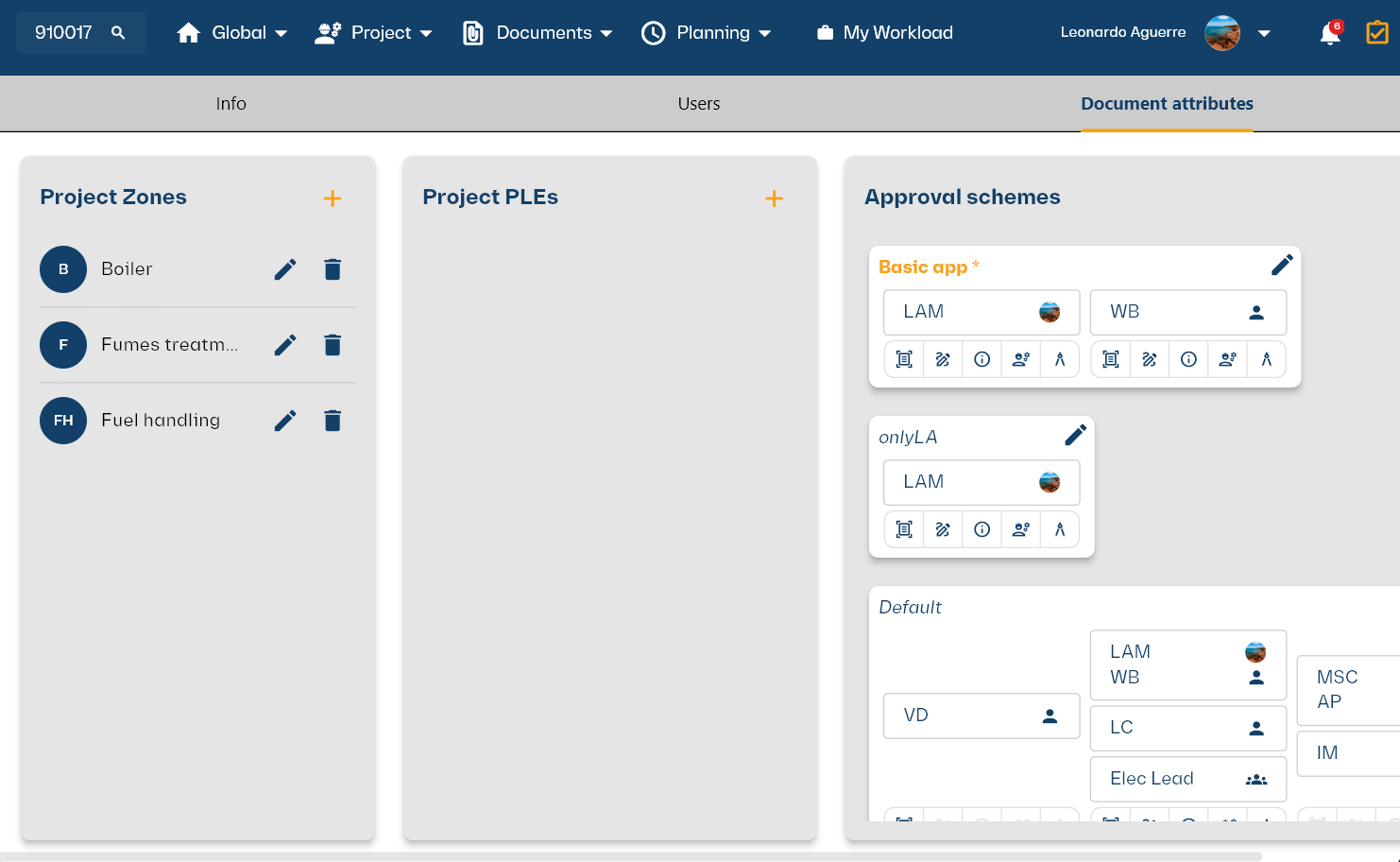
Task: Click compass icon under Basic app LAM
Action: coord(1060,359)
